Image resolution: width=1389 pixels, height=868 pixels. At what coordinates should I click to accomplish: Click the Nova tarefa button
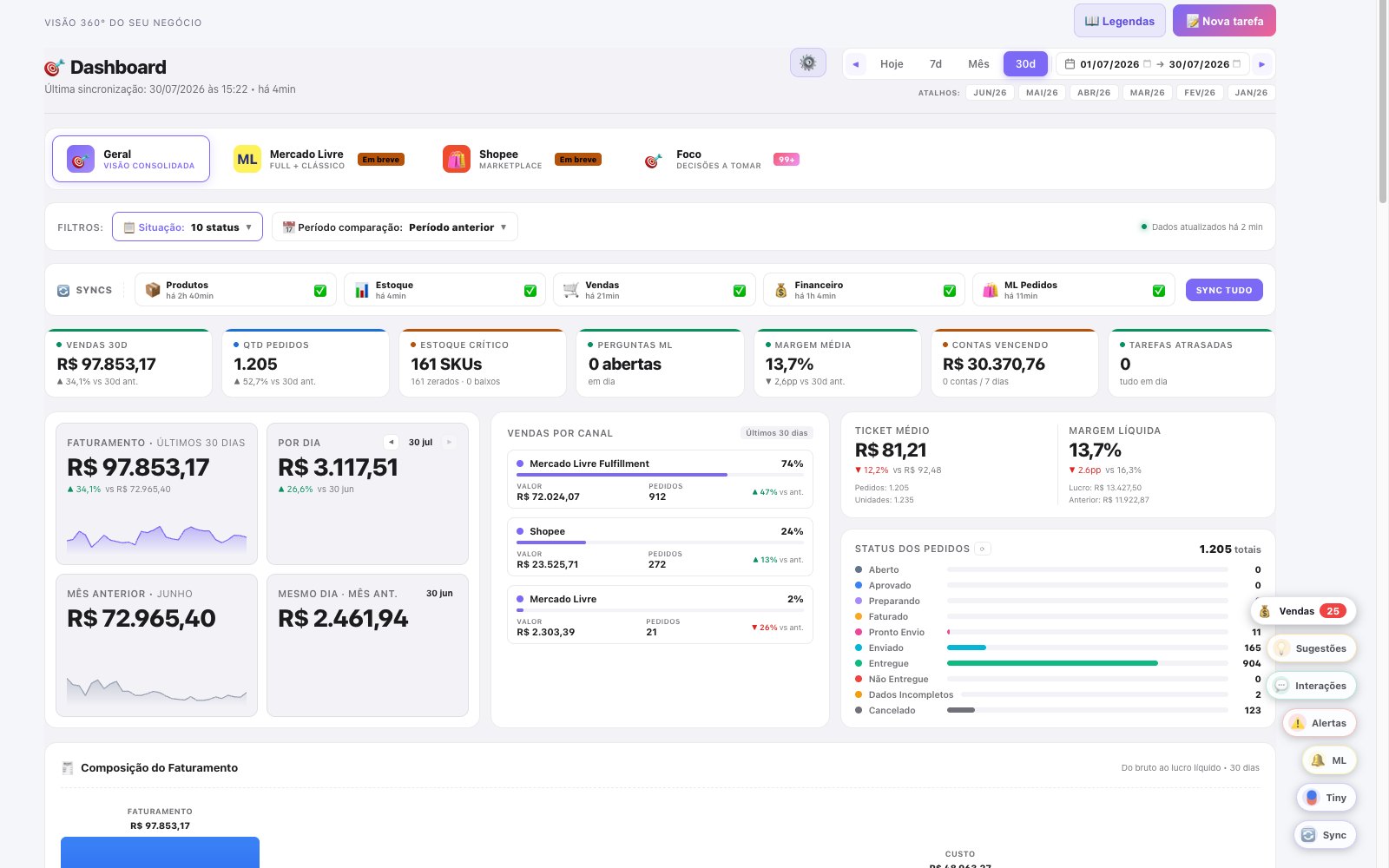1224,21
